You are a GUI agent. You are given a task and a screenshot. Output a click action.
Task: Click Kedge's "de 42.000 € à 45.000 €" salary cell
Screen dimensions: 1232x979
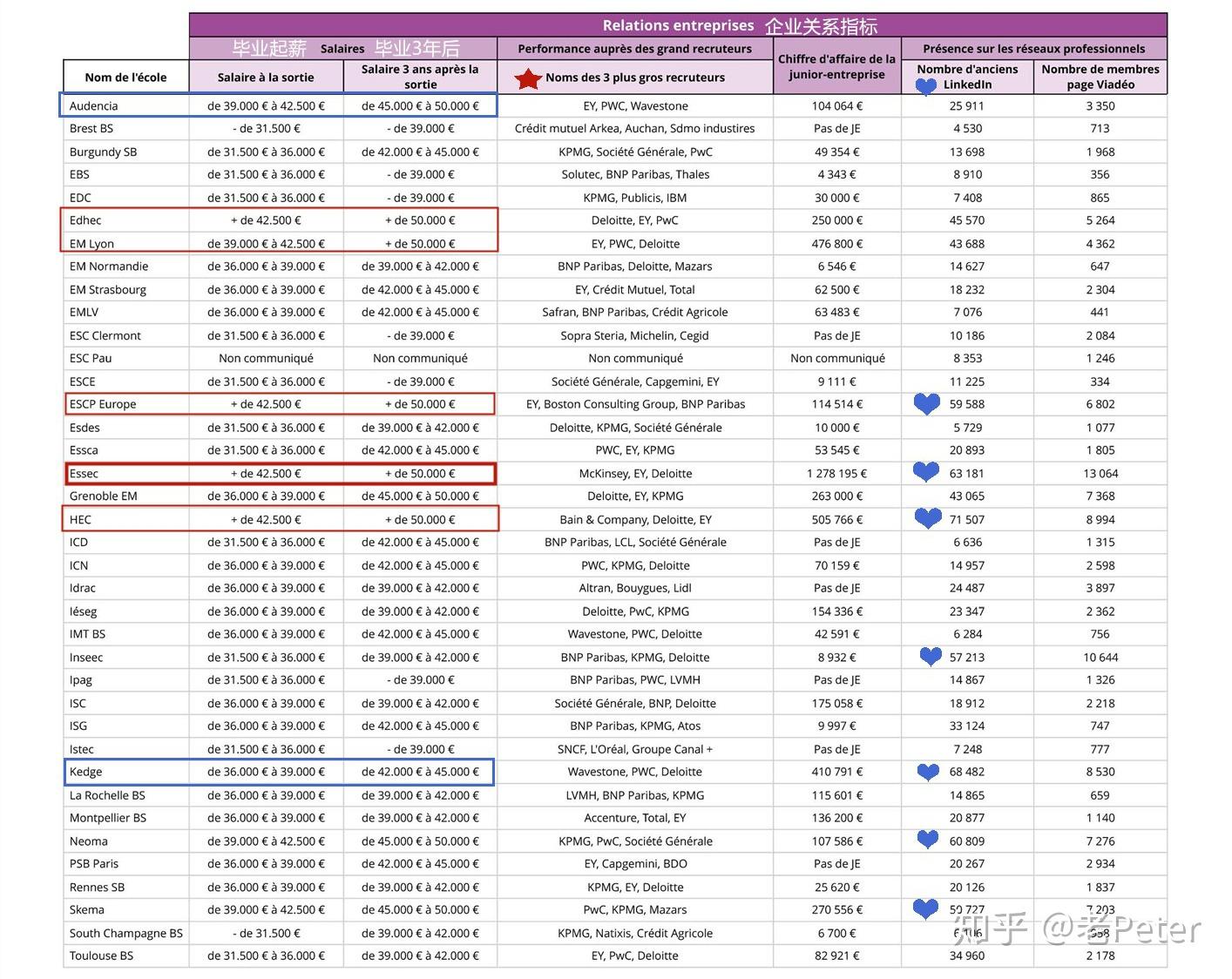tap(420, 772)
